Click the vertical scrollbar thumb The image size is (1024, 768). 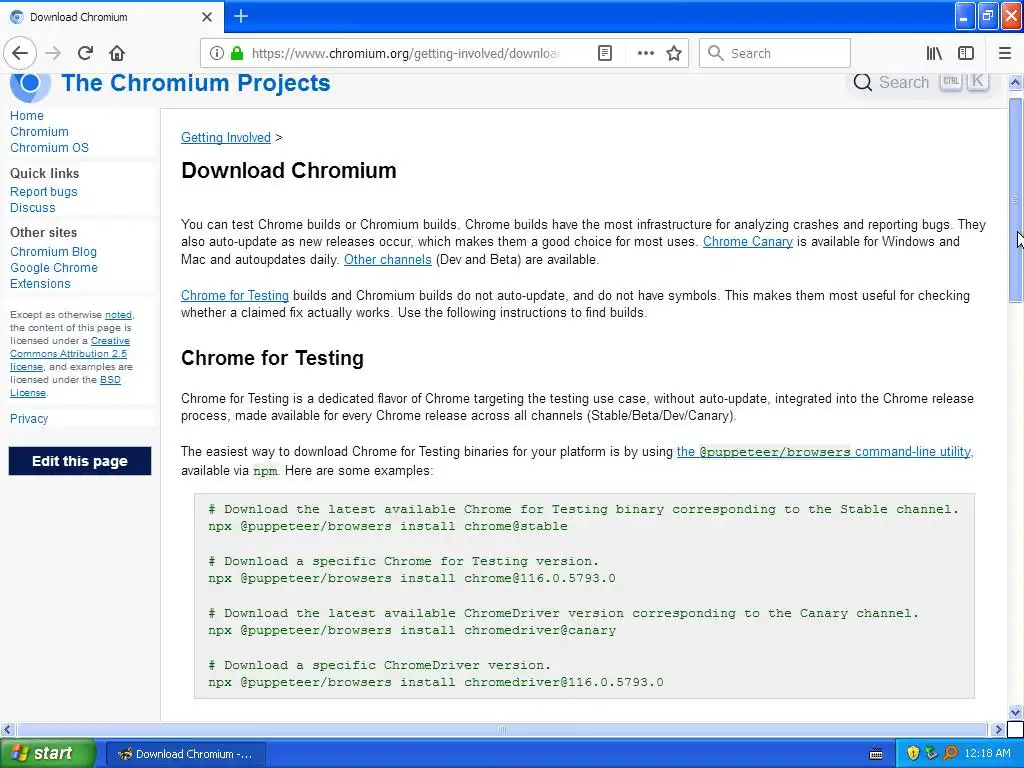(x=1015, y=200)
